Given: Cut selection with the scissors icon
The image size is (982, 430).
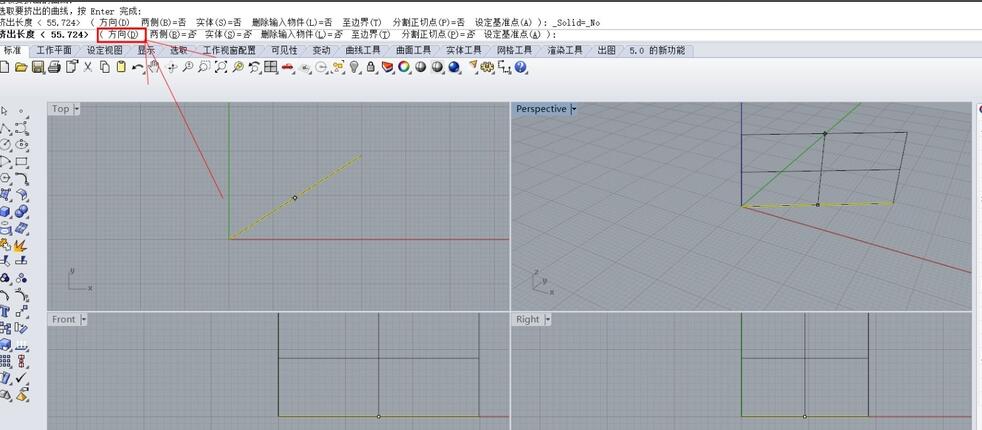Looking at the screenshot, I should [x=88, y=67].
